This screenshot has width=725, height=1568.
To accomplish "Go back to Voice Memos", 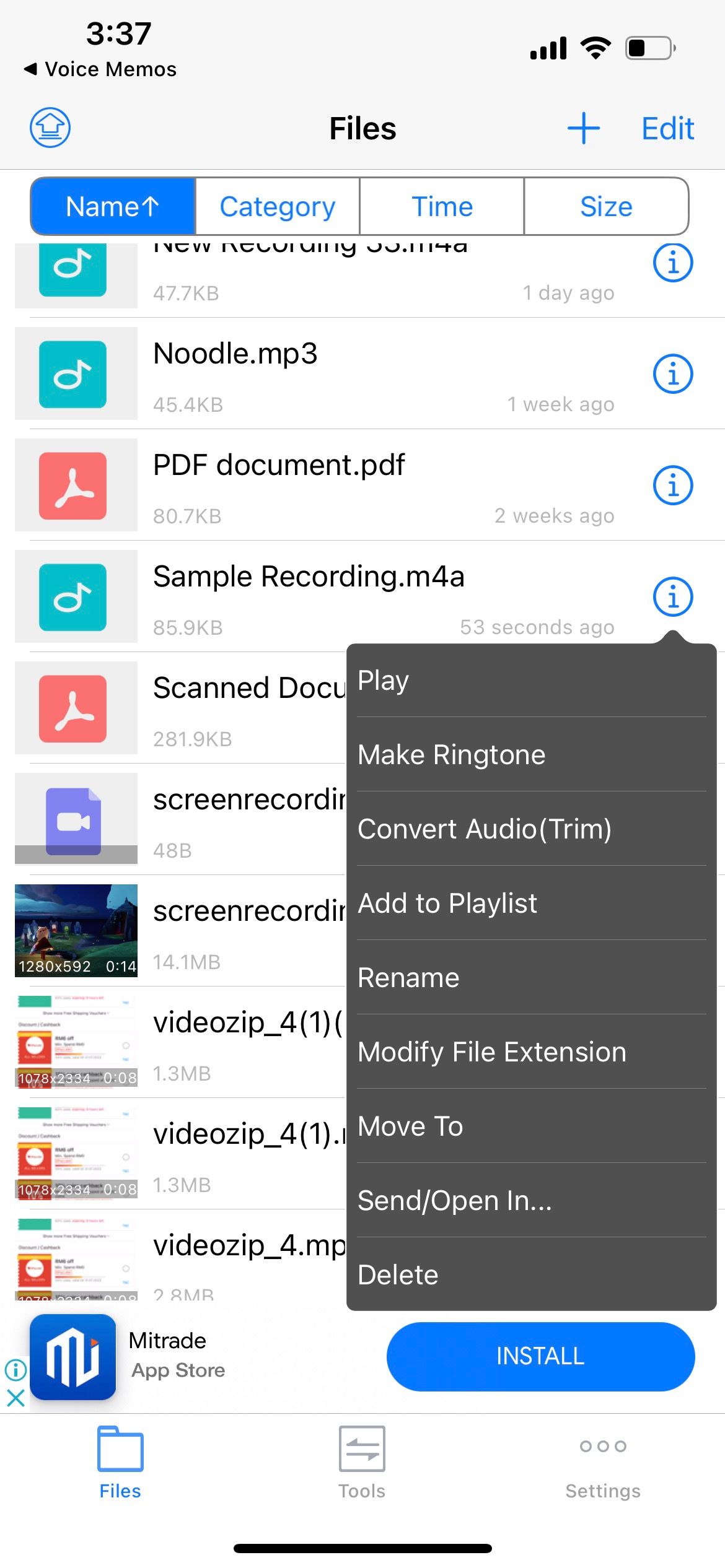I will pos(100,69).
